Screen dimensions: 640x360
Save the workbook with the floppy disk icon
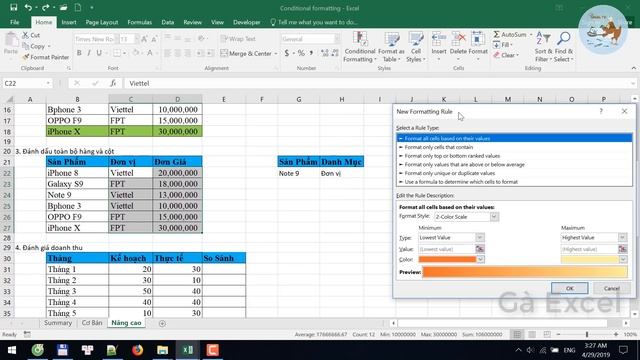coord(13,7)
